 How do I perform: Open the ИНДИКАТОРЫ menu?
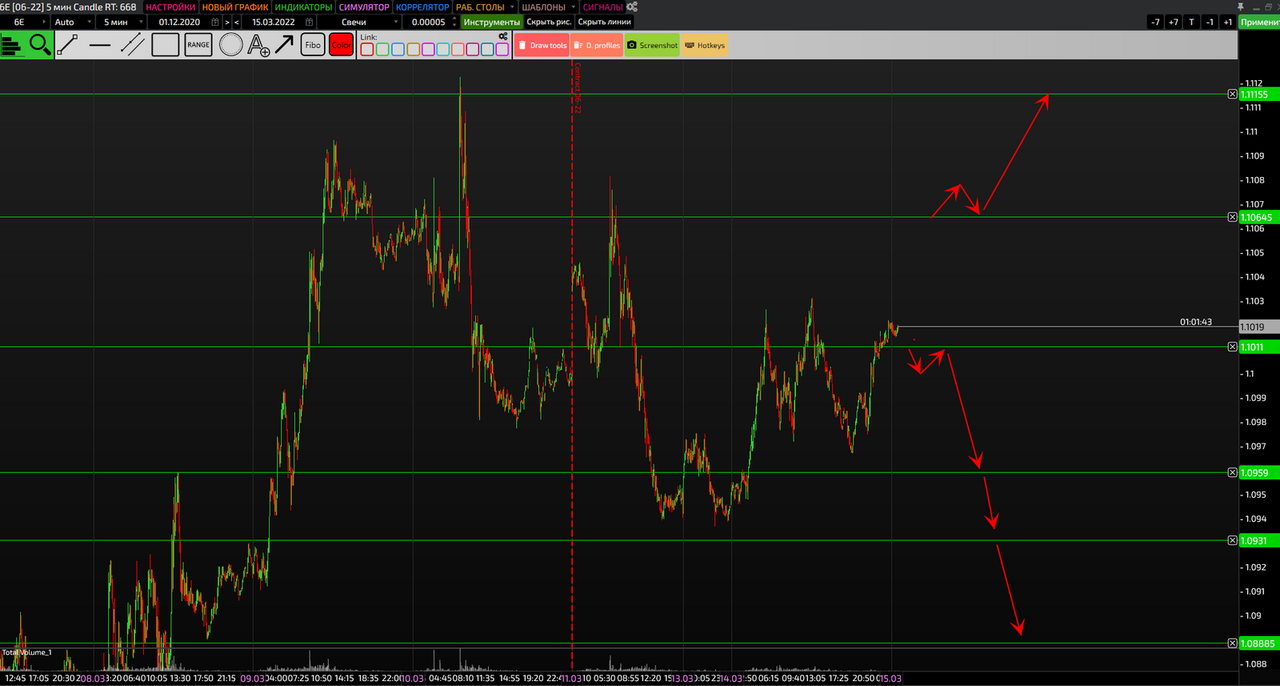303,7
